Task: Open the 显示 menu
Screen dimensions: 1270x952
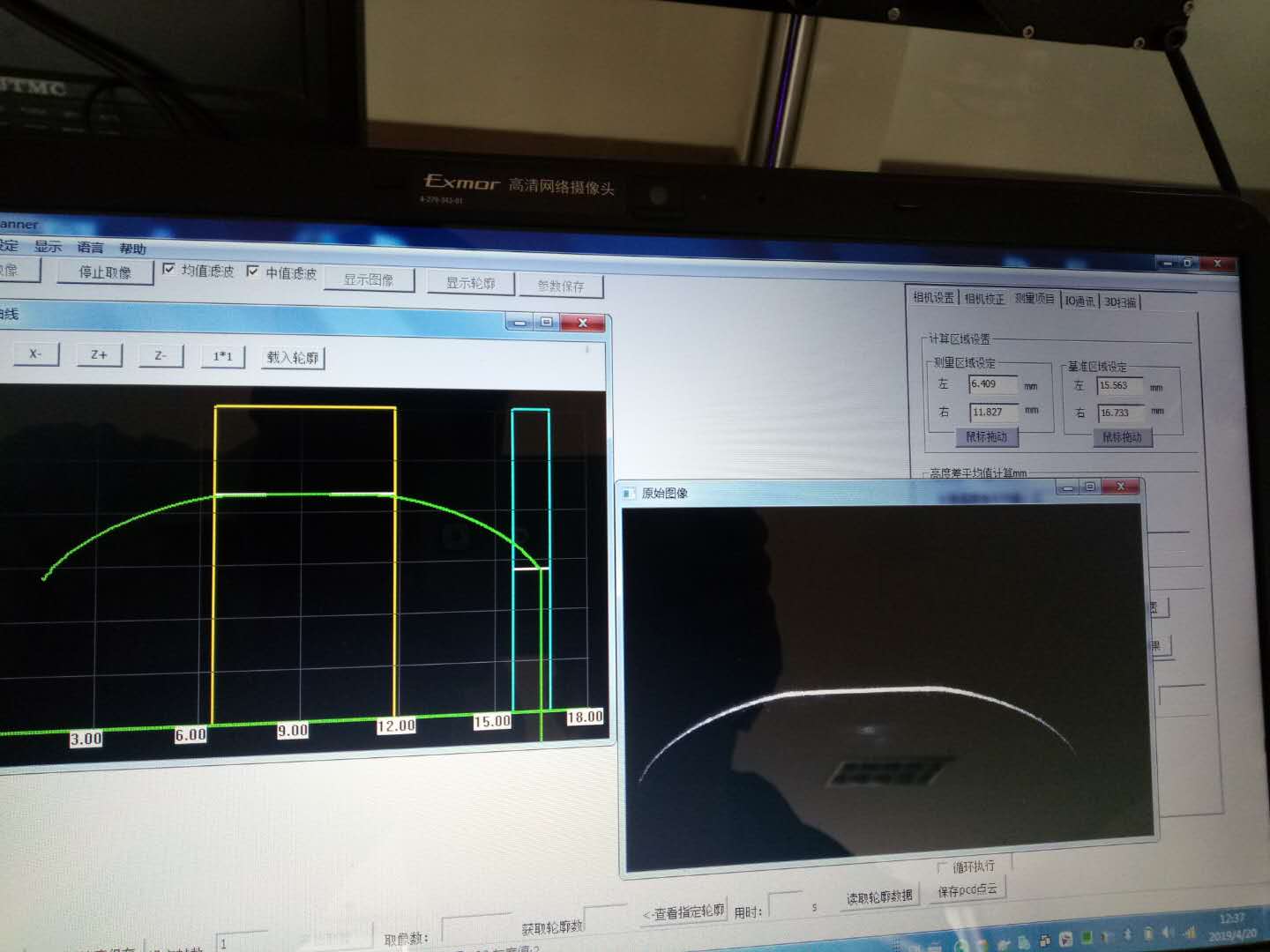Action: (48, 247)
